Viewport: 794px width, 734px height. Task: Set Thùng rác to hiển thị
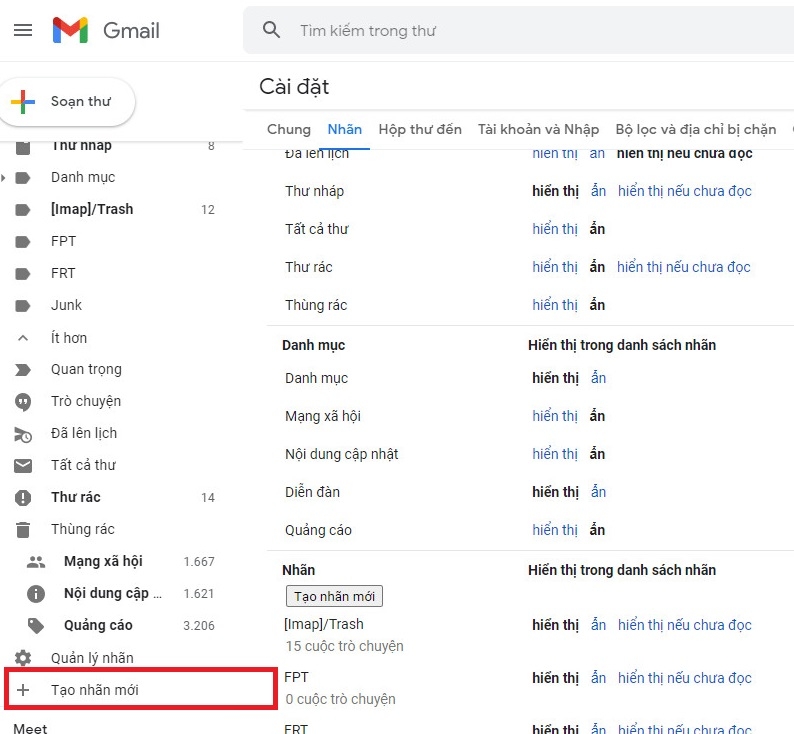[554, 305]
